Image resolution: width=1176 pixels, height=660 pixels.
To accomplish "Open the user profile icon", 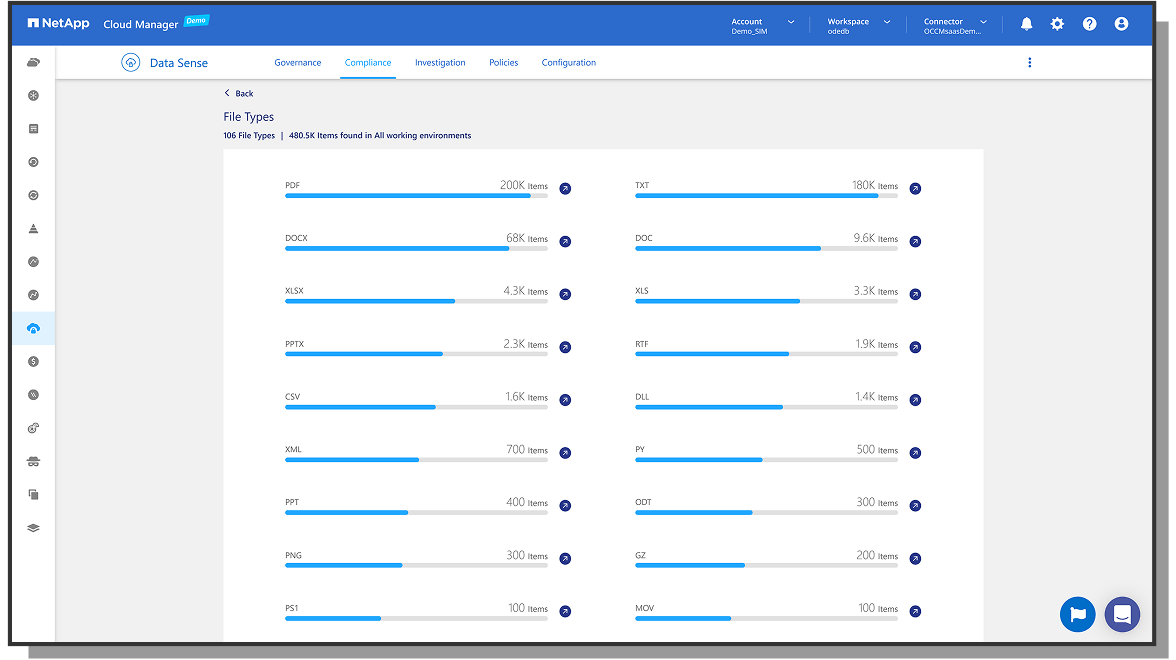I will coord(1121,23).
